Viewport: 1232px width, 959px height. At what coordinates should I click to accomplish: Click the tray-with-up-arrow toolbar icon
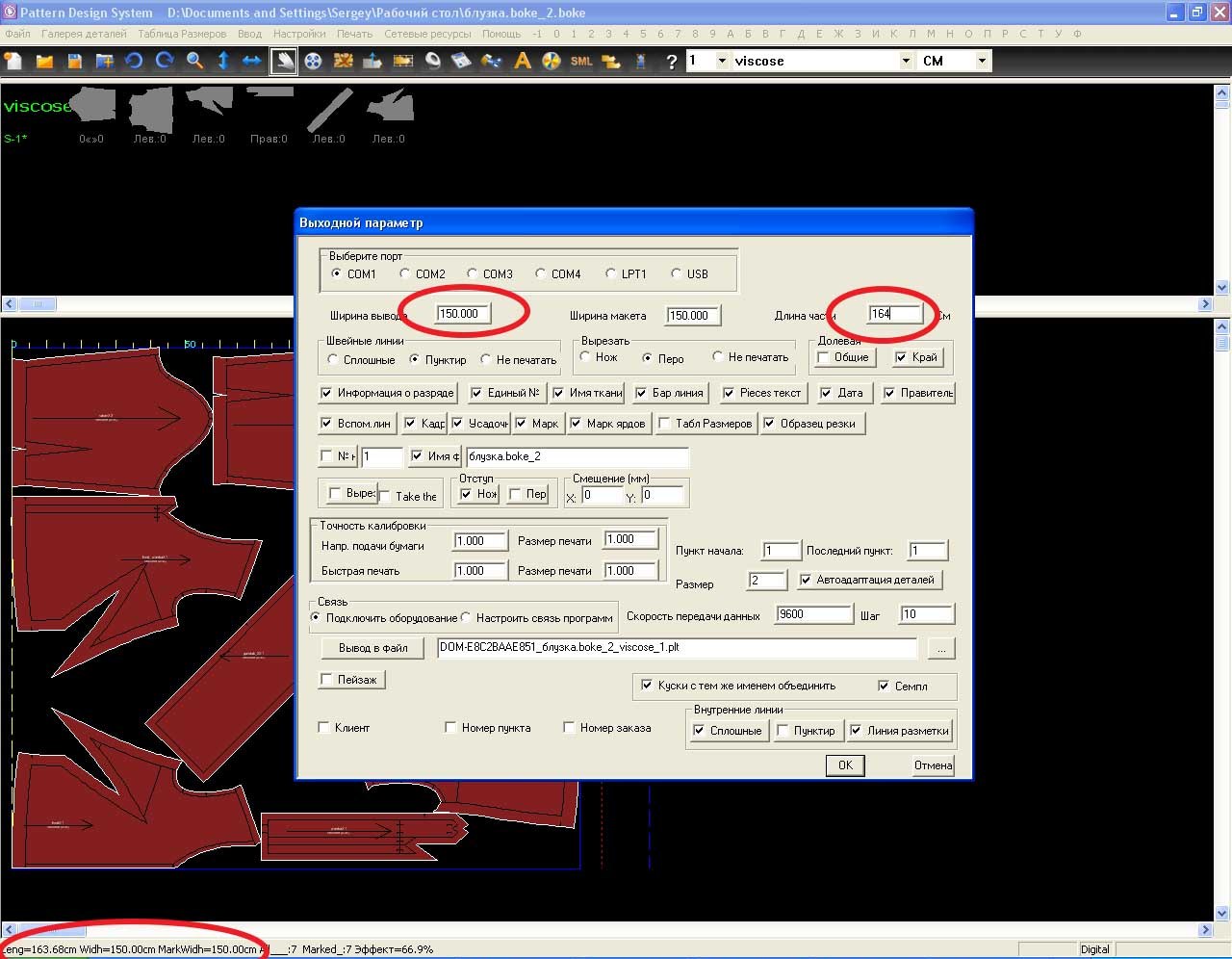pyautogui.click(x=372, y=61)
